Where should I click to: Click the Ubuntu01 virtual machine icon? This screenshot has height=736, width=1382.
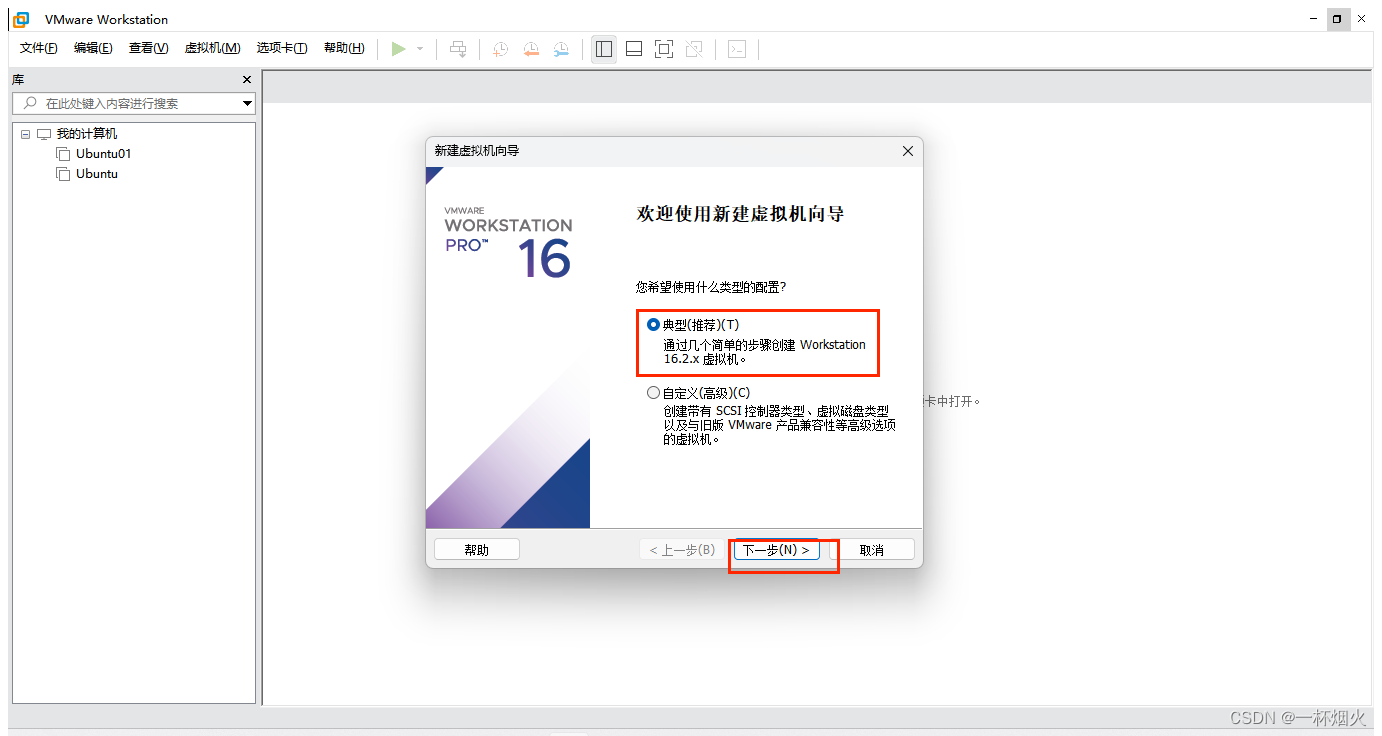pos(64,154)
